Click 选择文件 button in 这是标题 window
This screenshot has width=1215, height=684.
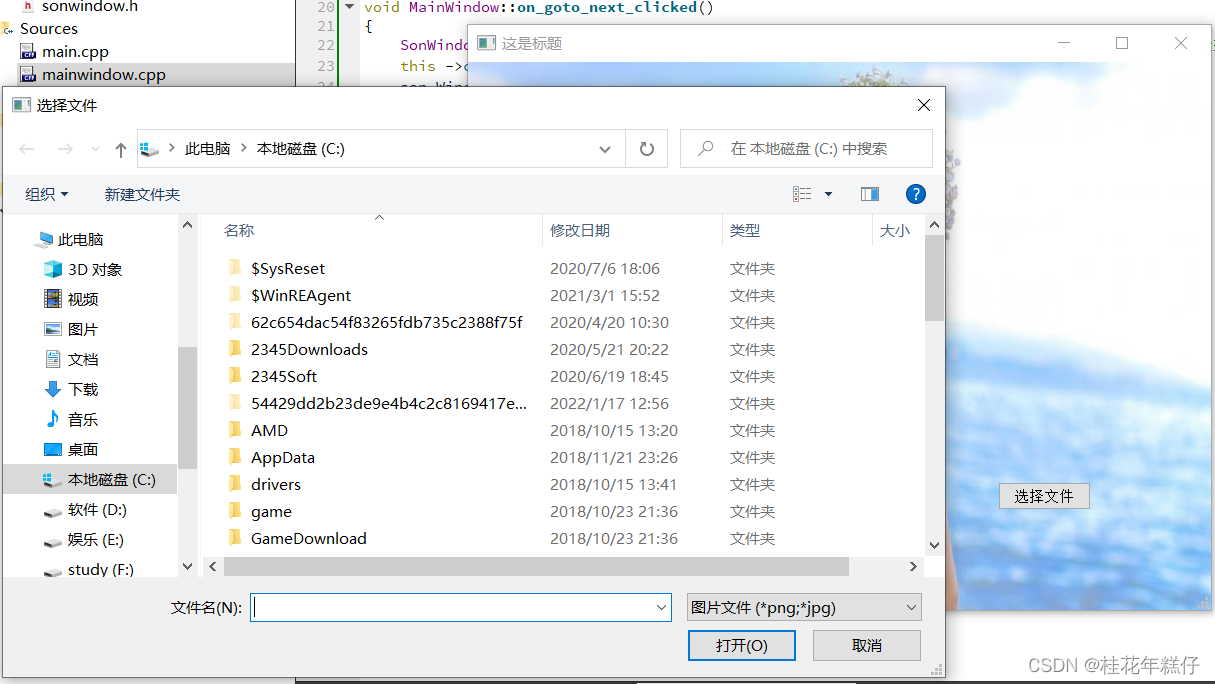[x=1044, y=496]
